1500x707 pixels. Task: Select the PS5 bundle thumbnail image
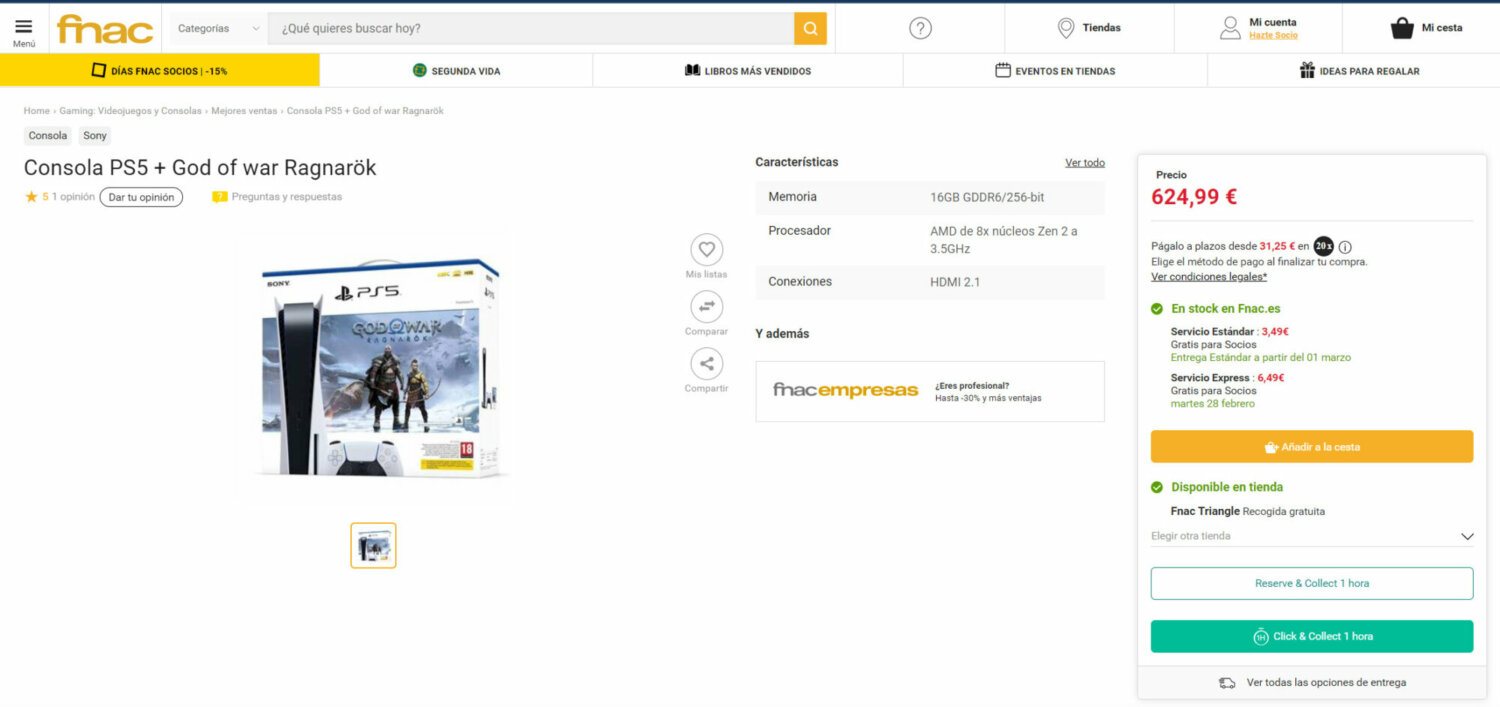coord(373,545)
